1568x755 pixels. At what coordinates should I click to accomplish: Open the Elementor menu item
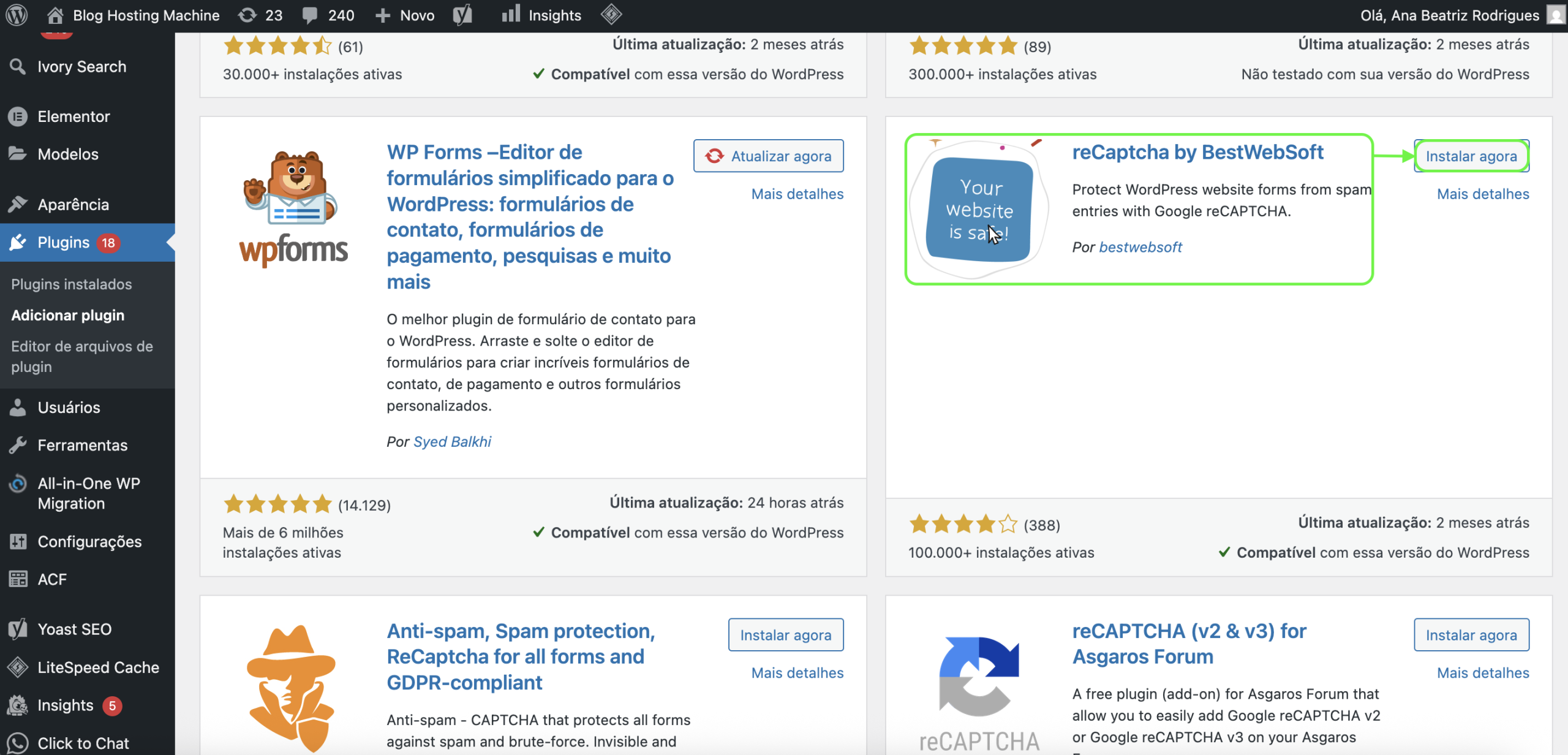point(73,116)
